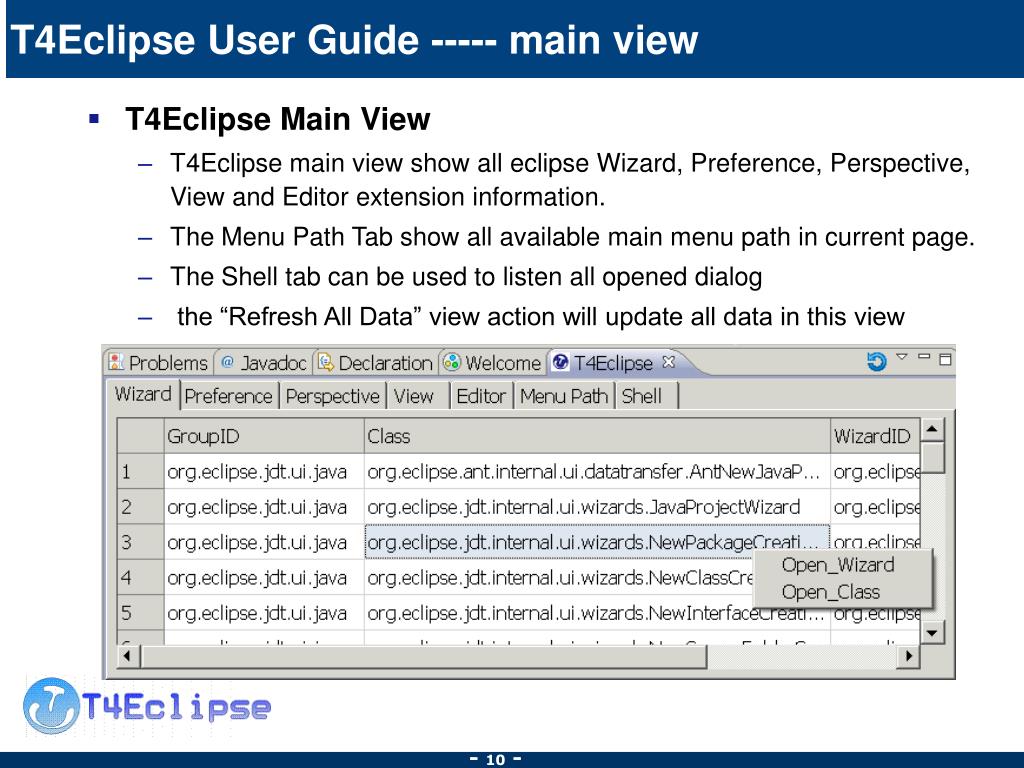This screenshot has width=1024, height=768.
Task: Click the JavaProjectWizard class cell
Action: click(x=597, y=507)
